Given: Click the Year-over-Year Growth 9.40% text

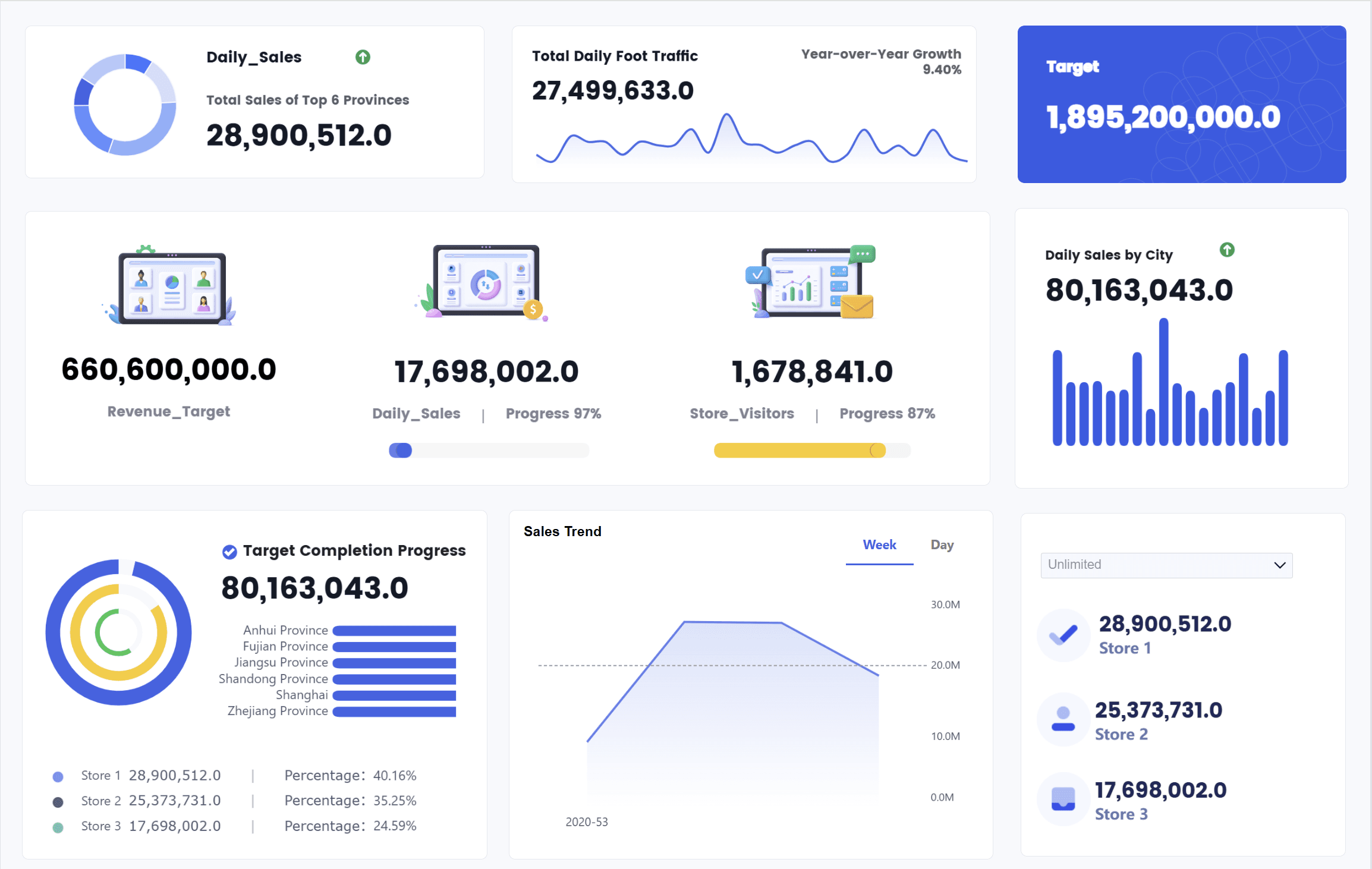Looking at the screenshot, I should [881, 61].
